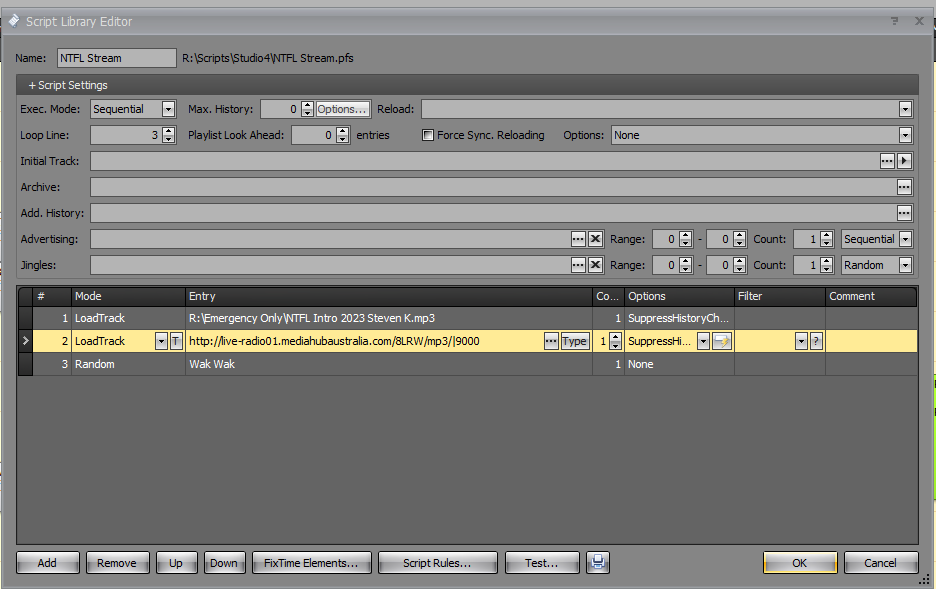Viewport: 936px width, 589px height.
Task: Browse for Archive with ellipsis button
Action: click(904, 187)
